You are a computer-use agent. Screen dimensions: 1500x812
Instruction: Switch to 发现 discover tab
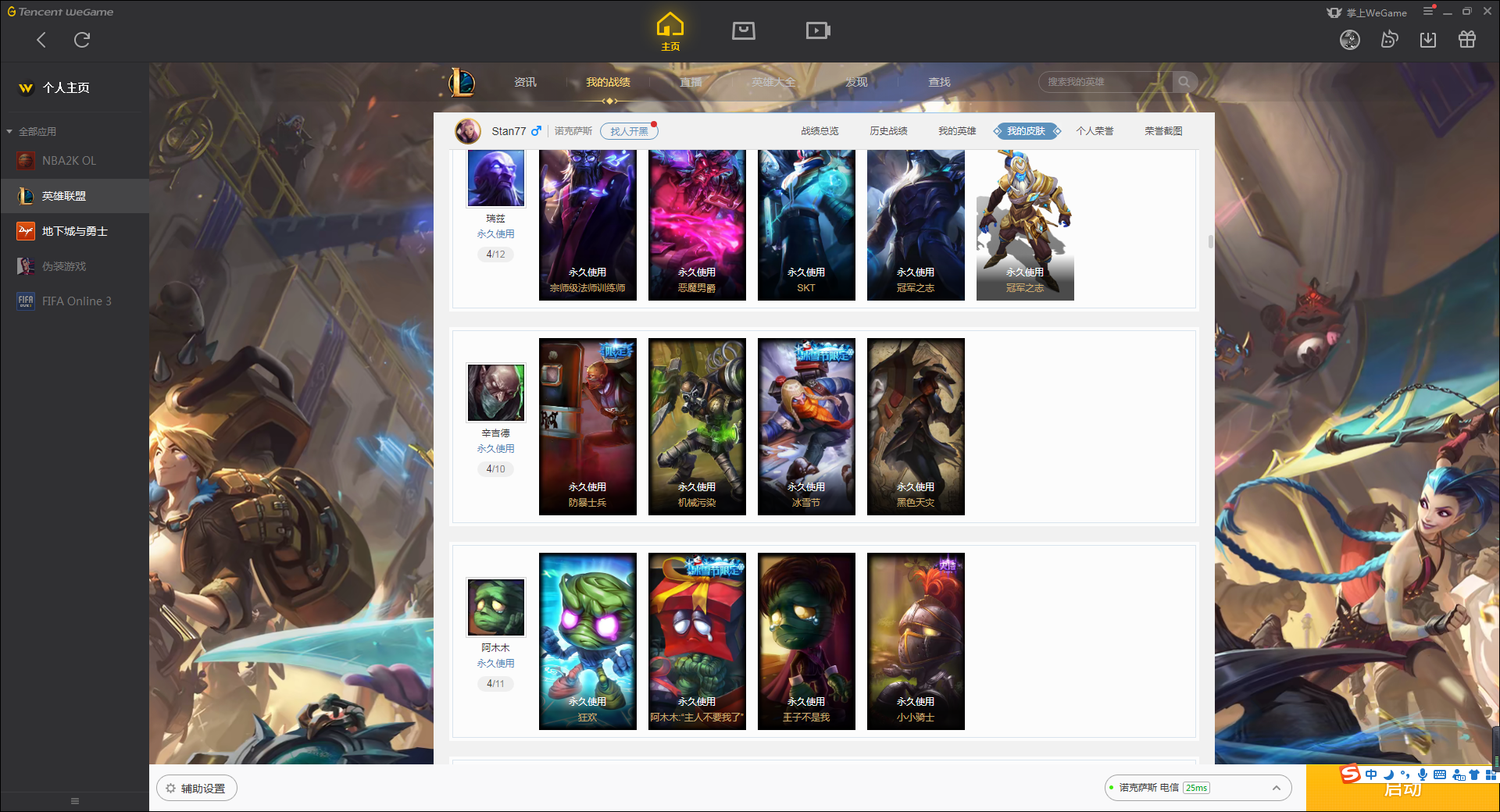pyautogui.click(x=856, y=82)
